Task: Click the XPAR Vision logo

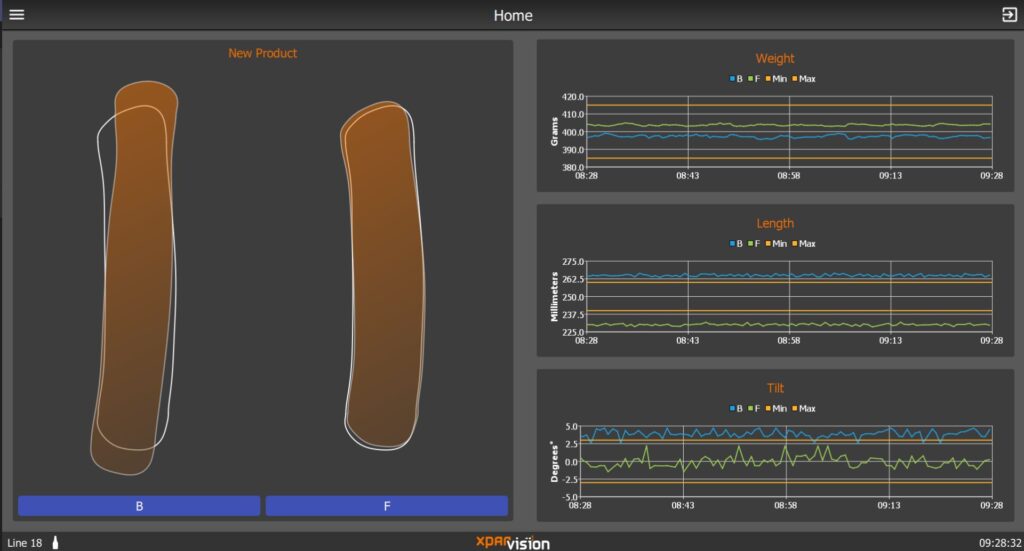Action: (x=512, y=542)
